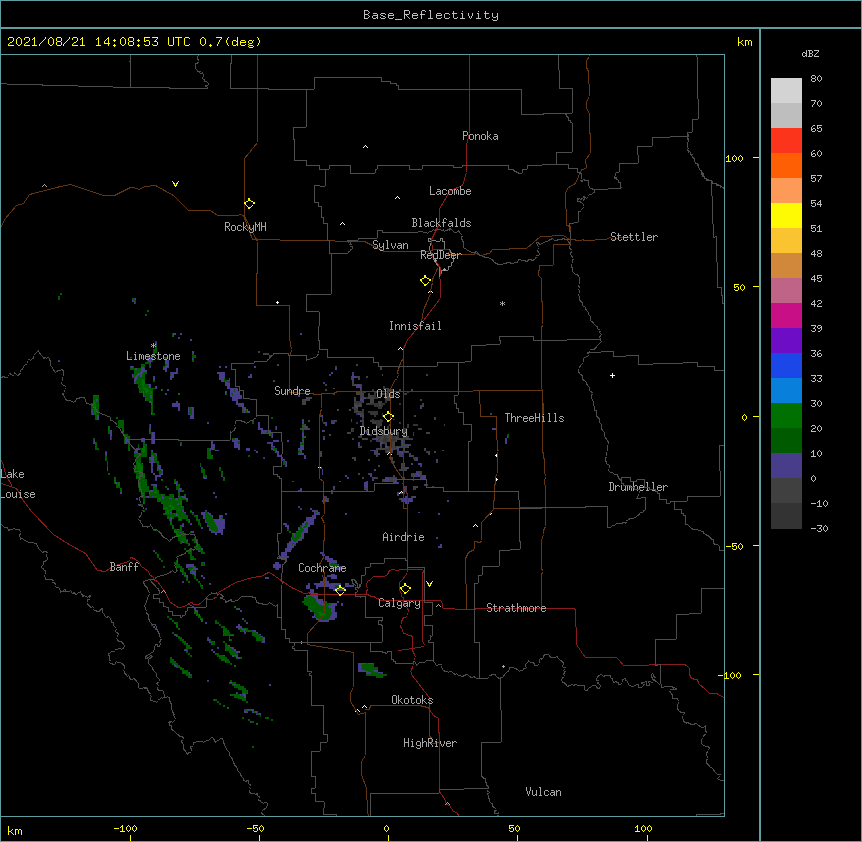Click the Innisfail label
The width and height of the screenshot is (862, 842).
[x=415, y=326]
